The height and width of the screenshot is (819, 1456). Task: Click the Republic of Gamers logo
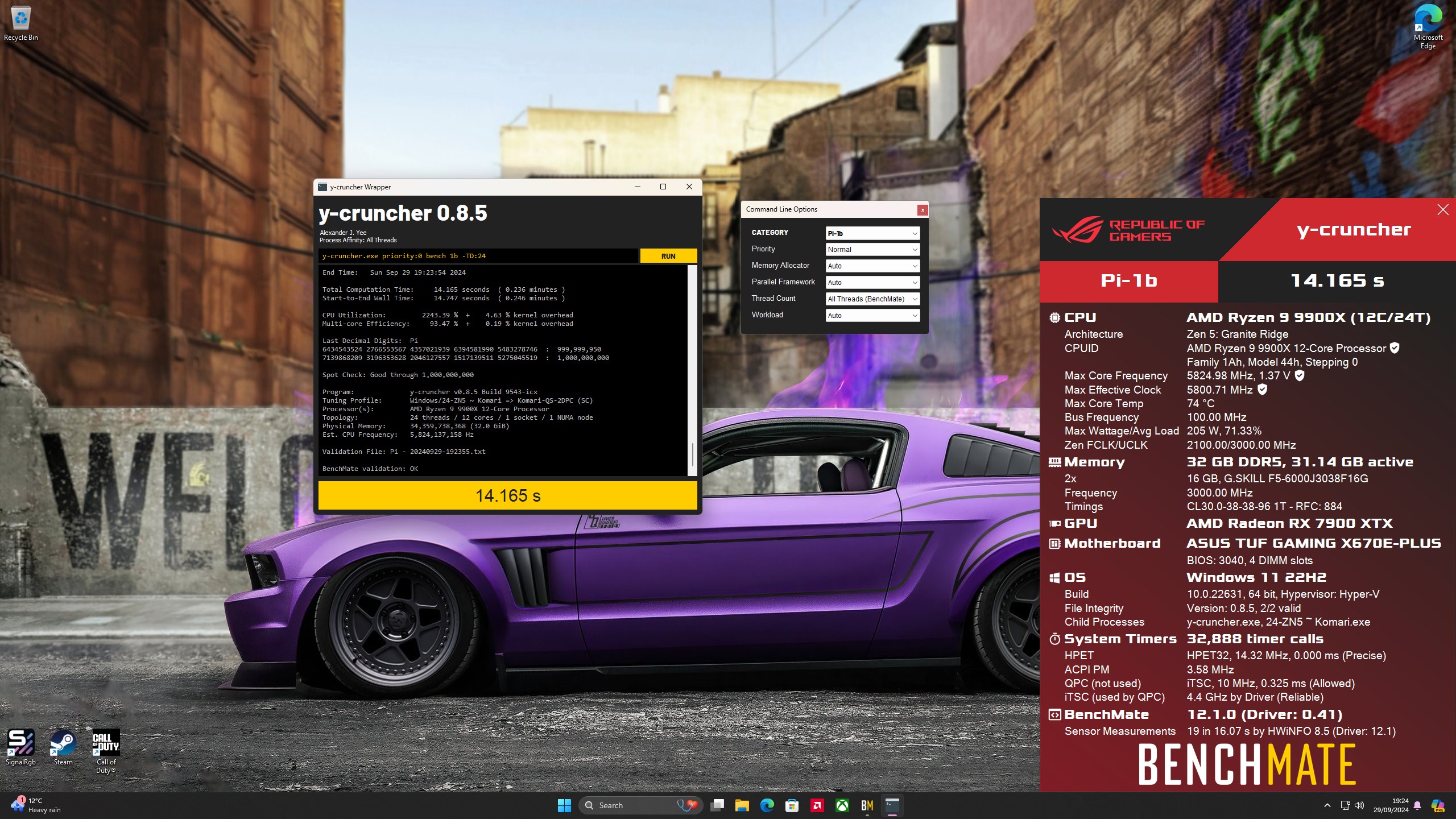[x=1128, y=230]
